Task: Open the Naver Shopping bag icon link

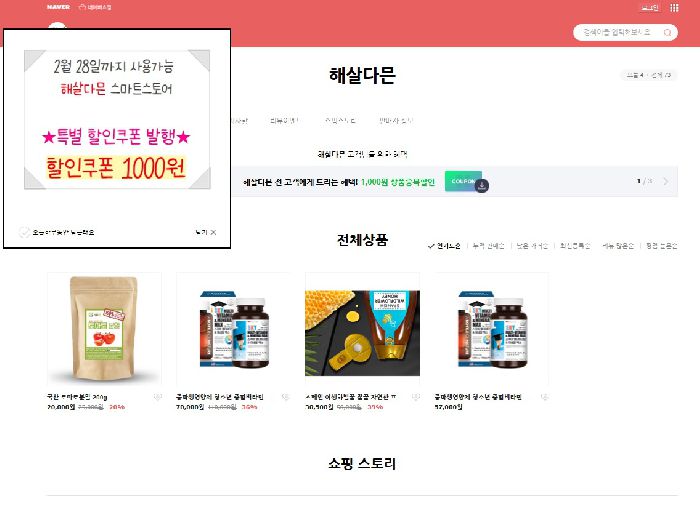Action: tap(95, 7)
